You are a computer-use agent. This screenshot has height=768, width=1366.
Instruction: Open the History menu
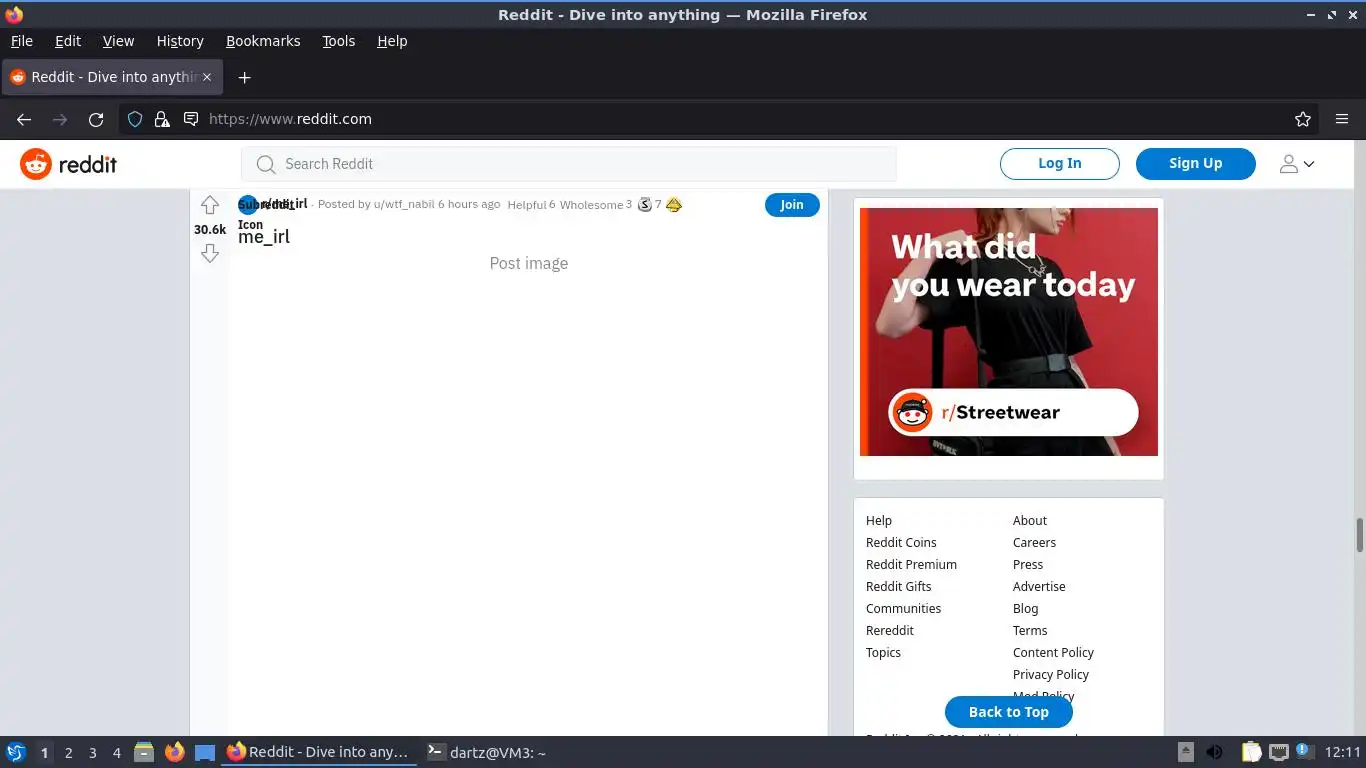[x=180, y=41]
